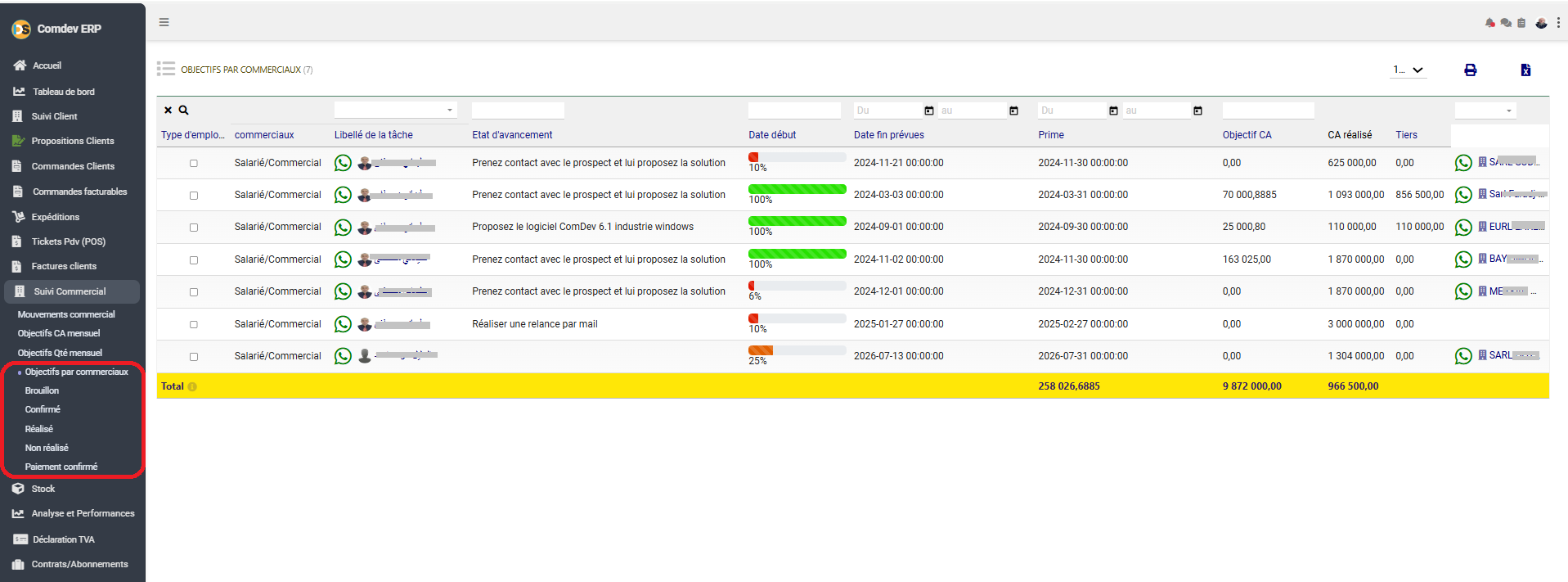The width and height of the screenshot is (1568, 582).
Task: Open the Date début 'Du' calendar picker
Action: [929, 111]
